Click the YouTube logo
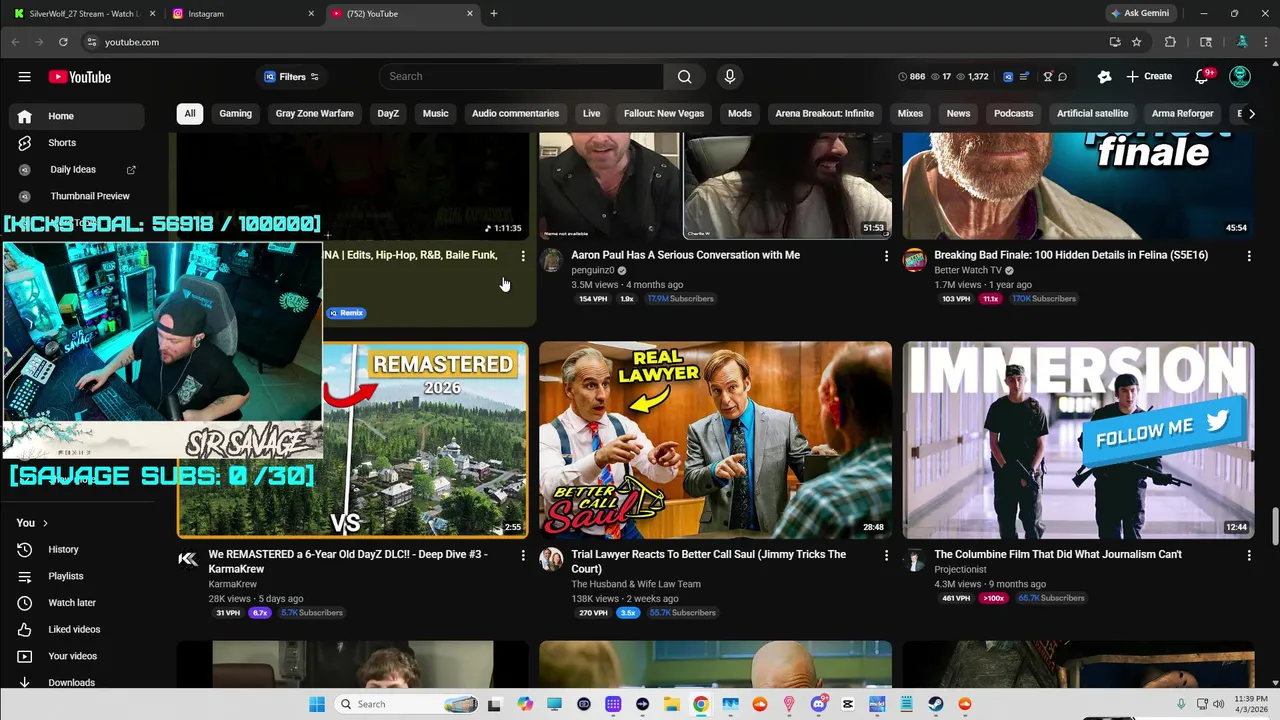Image resolution: width=1280 pixels, height=720 pixels. tap(80, 77)
